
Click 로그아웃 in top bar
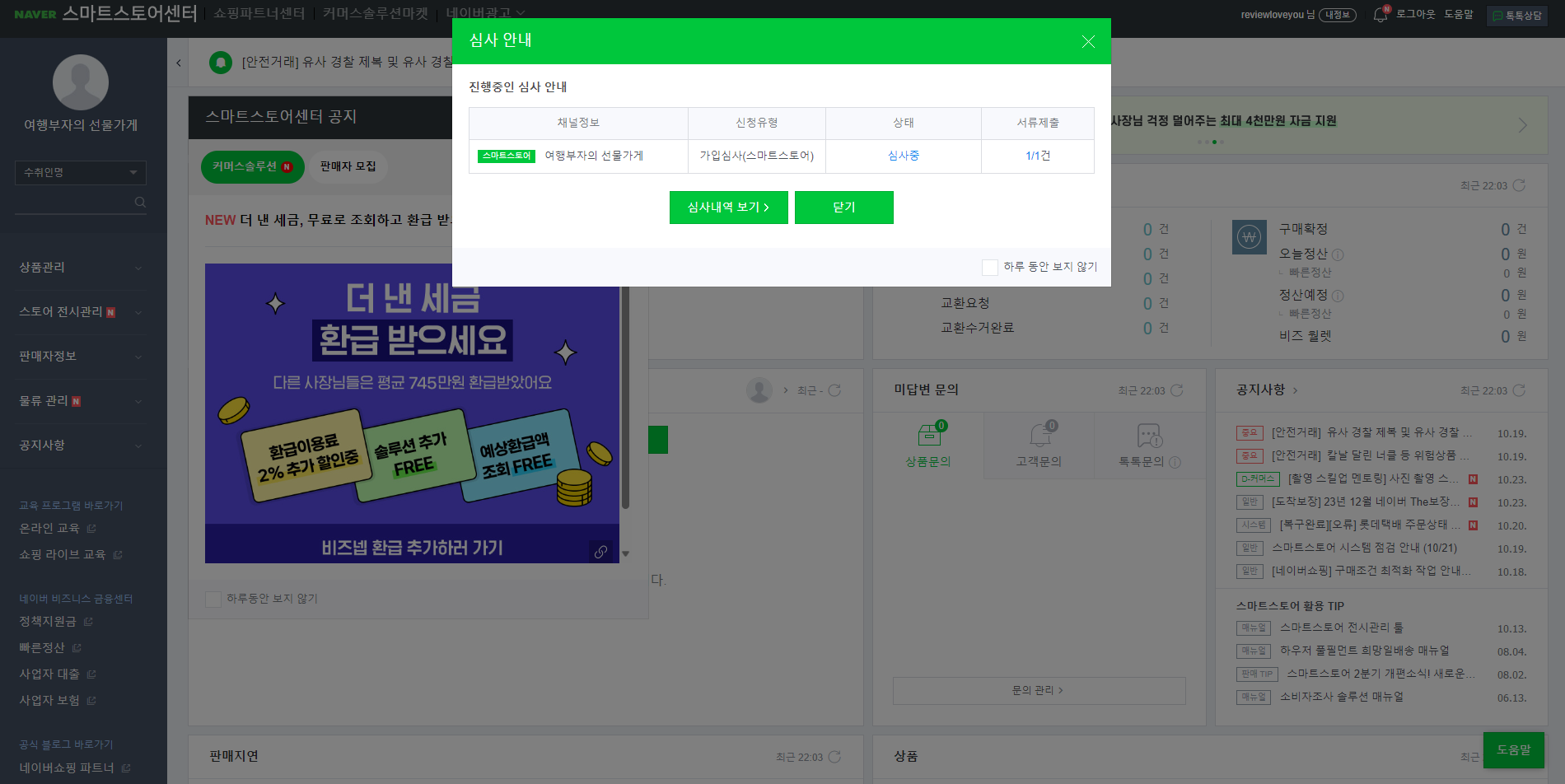(1415, 14)
